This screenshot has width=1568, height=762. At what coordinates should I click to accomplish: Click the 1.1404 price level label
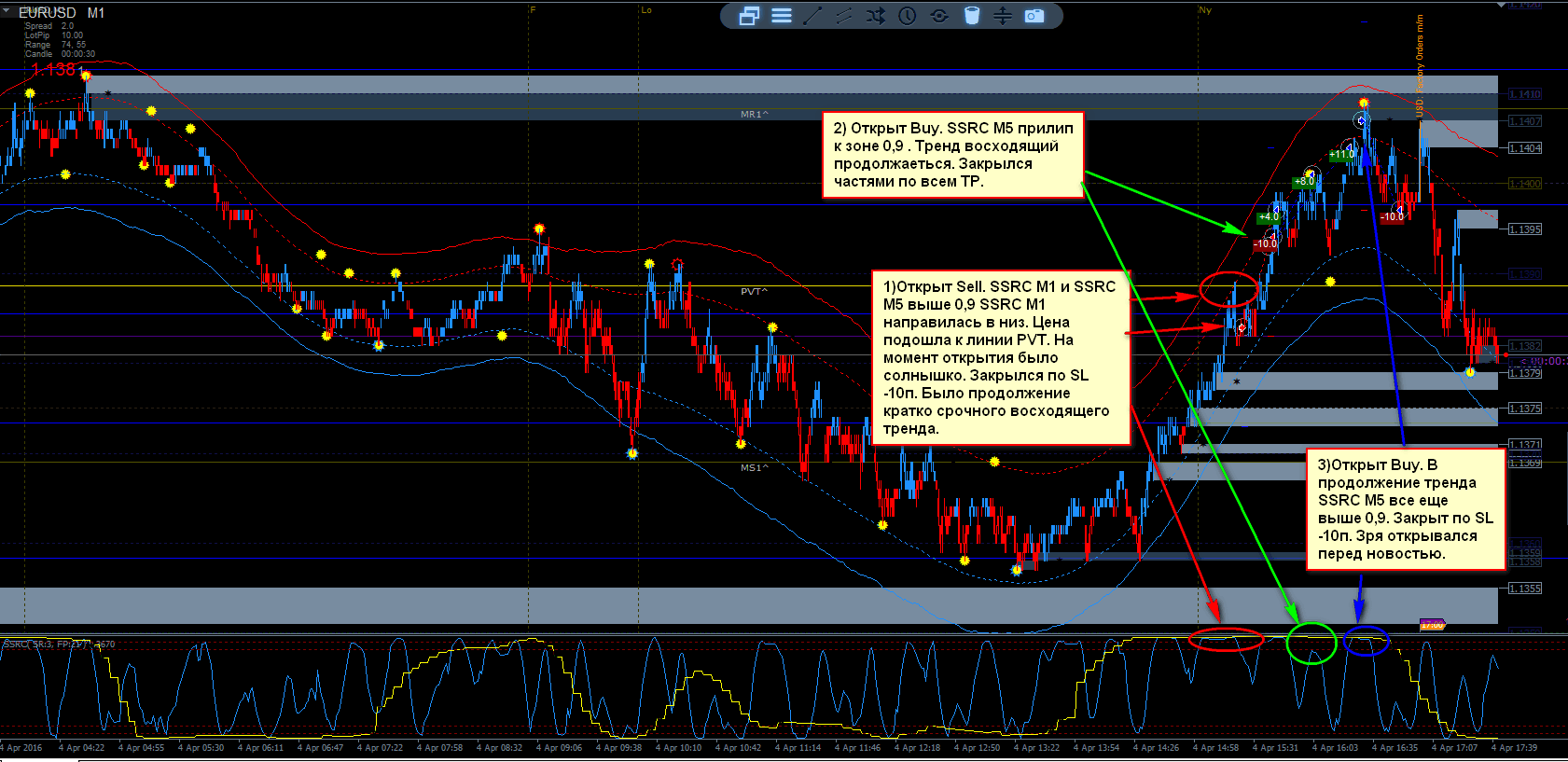1525,148
